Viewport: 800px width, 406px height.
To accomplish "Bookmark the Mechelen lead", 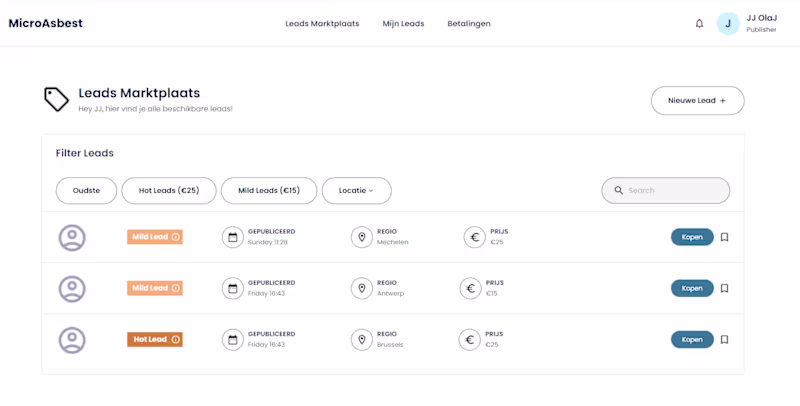I will [725, 237].
